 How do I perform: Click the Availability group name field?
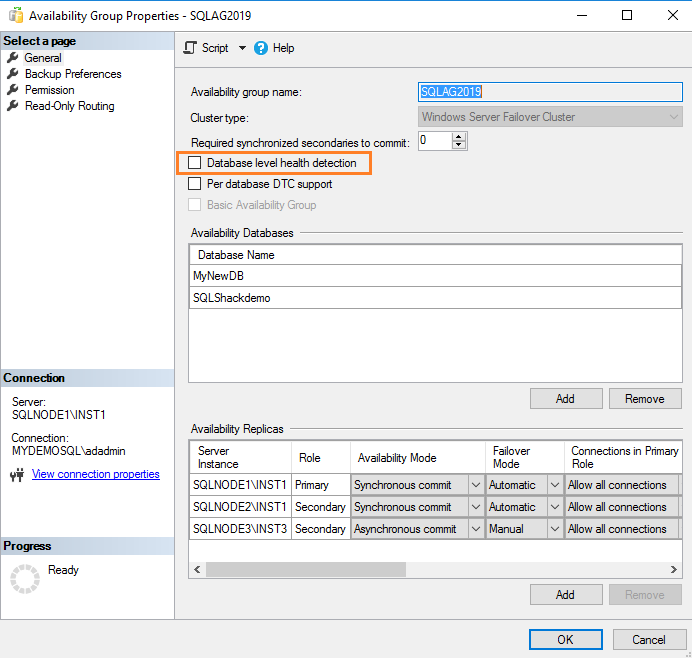pos(550,92)
